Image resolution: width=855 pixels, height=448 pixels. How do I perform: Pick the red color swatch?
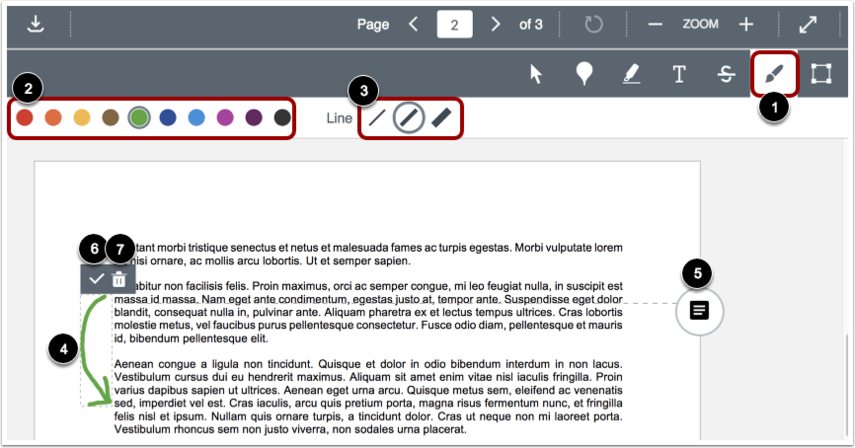coord(25,117)
